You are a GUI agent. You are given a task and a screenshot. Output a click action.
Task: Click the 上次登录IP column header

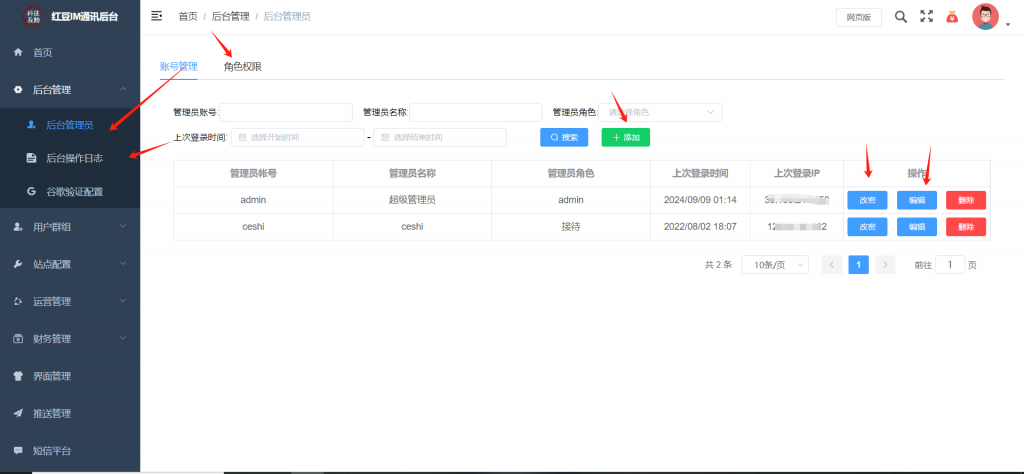(x=797, y=174)
